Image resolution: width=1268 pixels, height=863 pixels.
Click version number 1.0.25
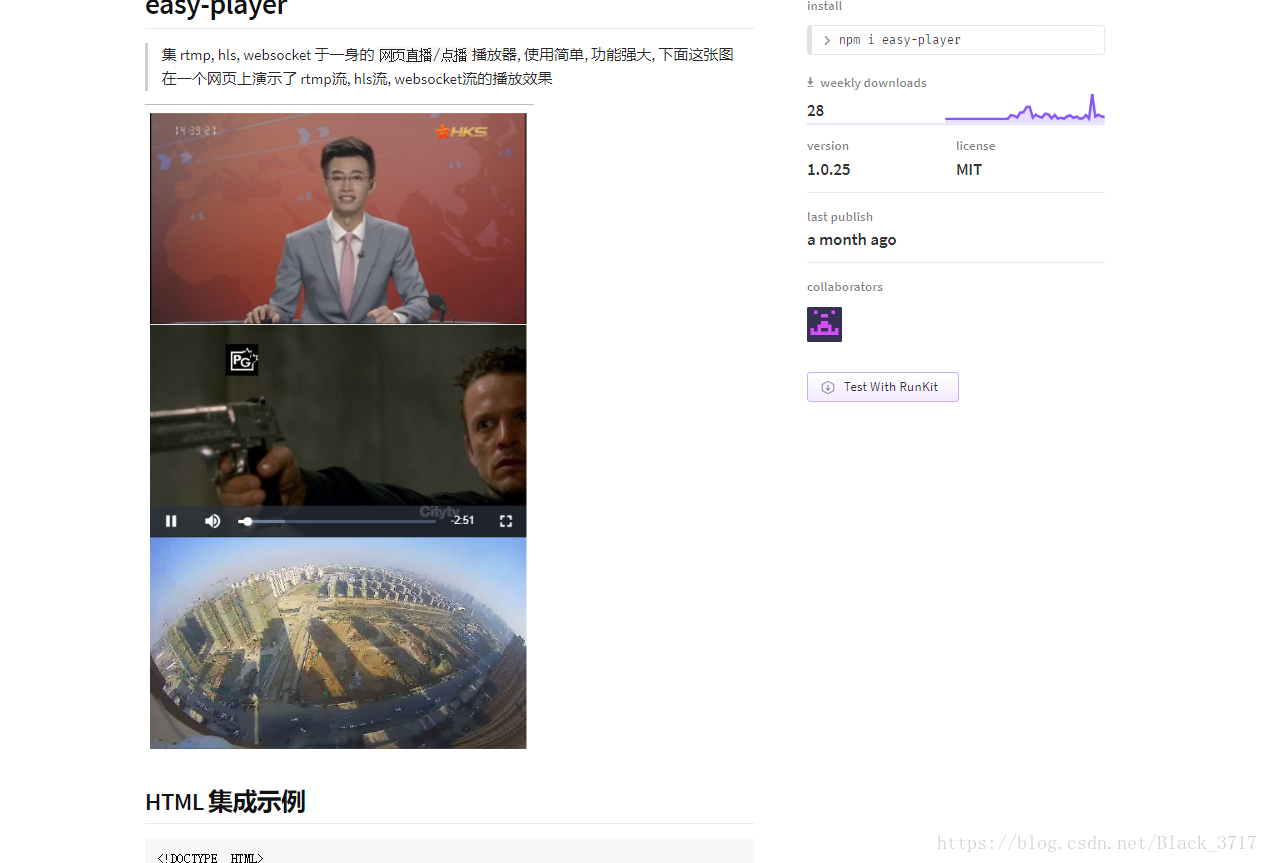coord(829,170)
